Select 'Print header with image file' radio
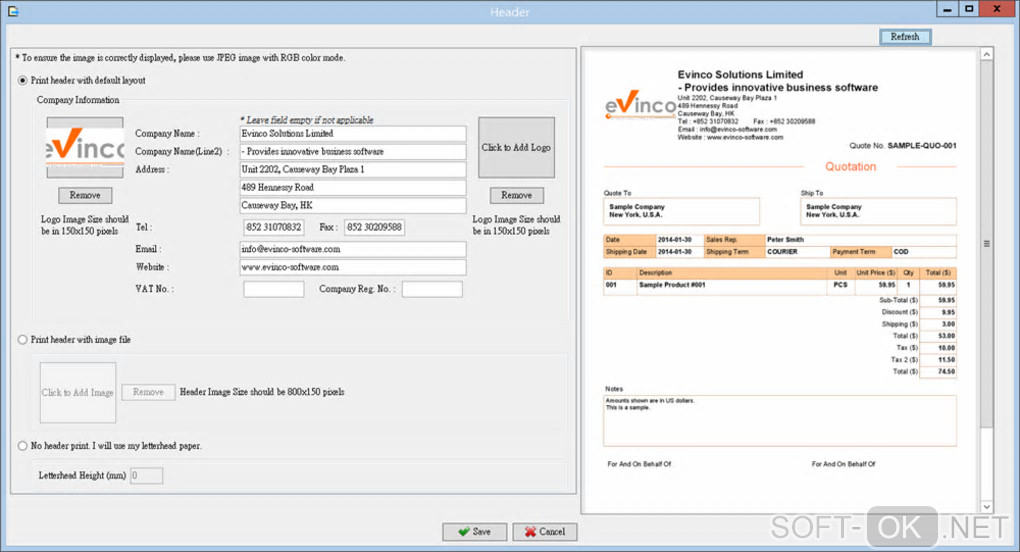1020x552 pixels. point(23,339)
